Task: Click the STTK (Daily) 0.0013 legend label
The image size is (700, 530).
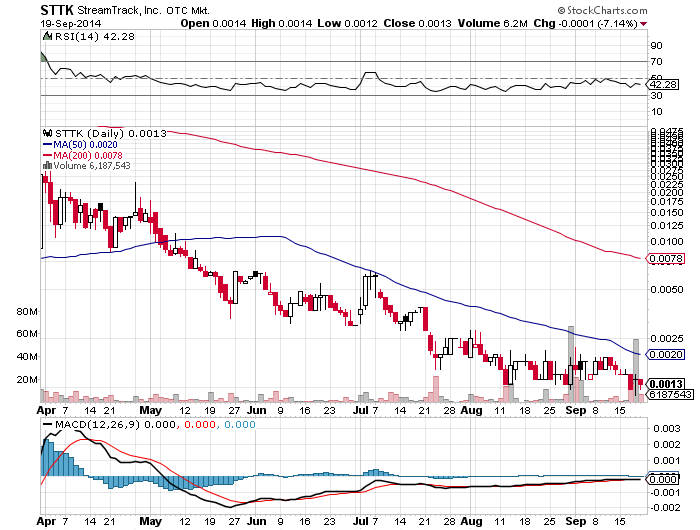Action: (110, 134)
